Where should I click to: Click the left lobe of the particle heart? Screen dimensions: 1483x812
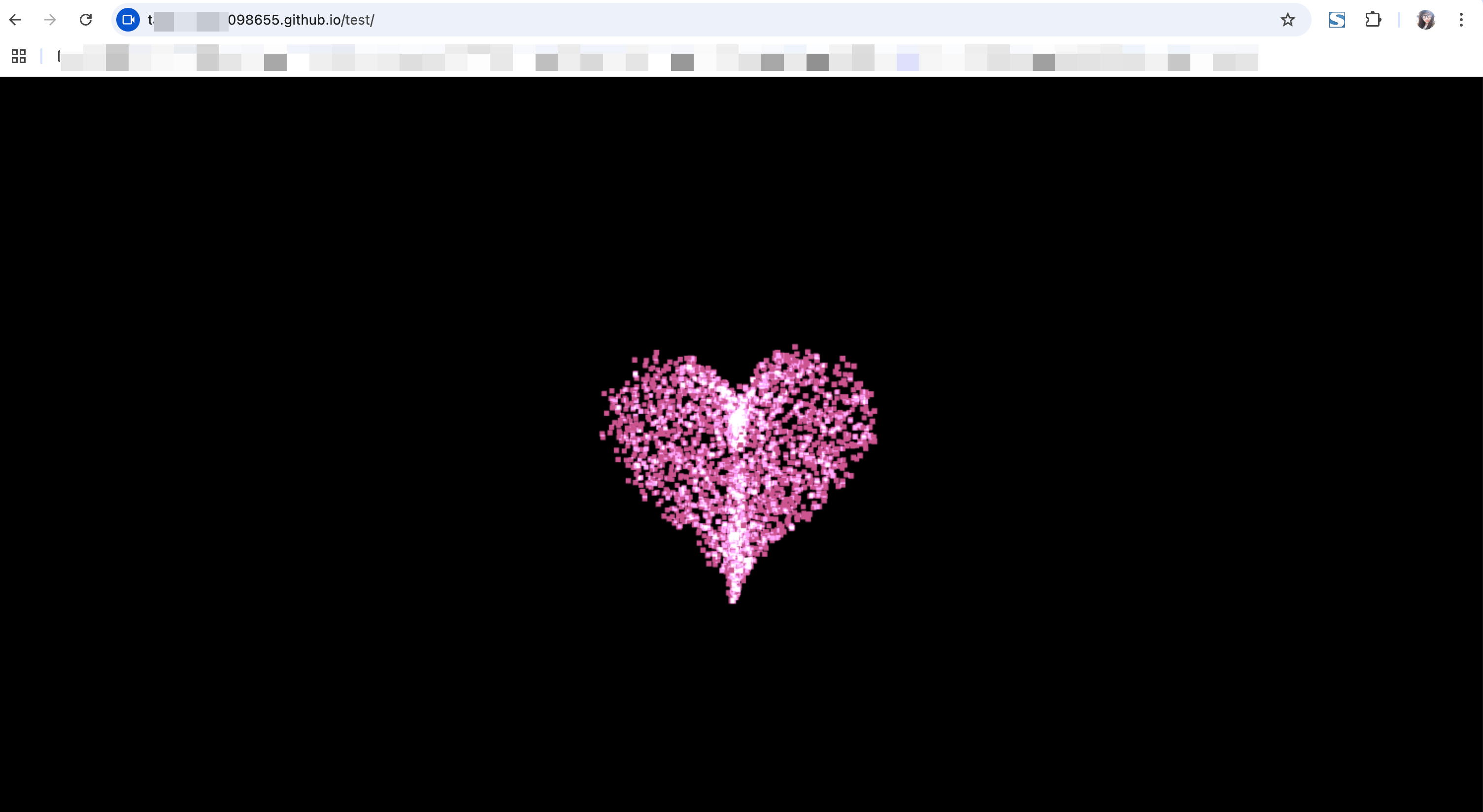668,415
